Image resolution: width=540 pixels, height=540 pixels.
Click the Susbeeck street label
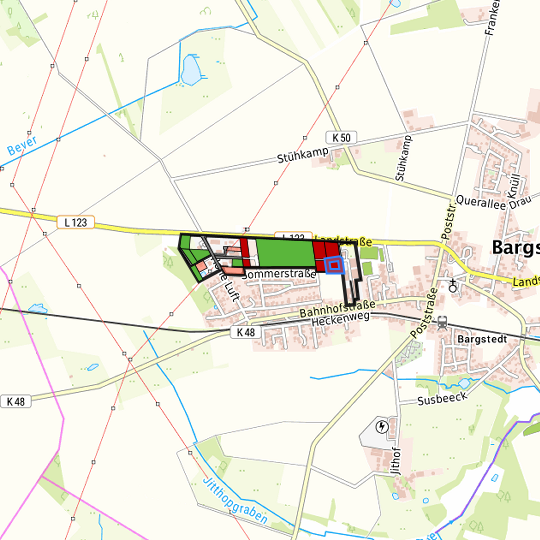pos(442,399)
